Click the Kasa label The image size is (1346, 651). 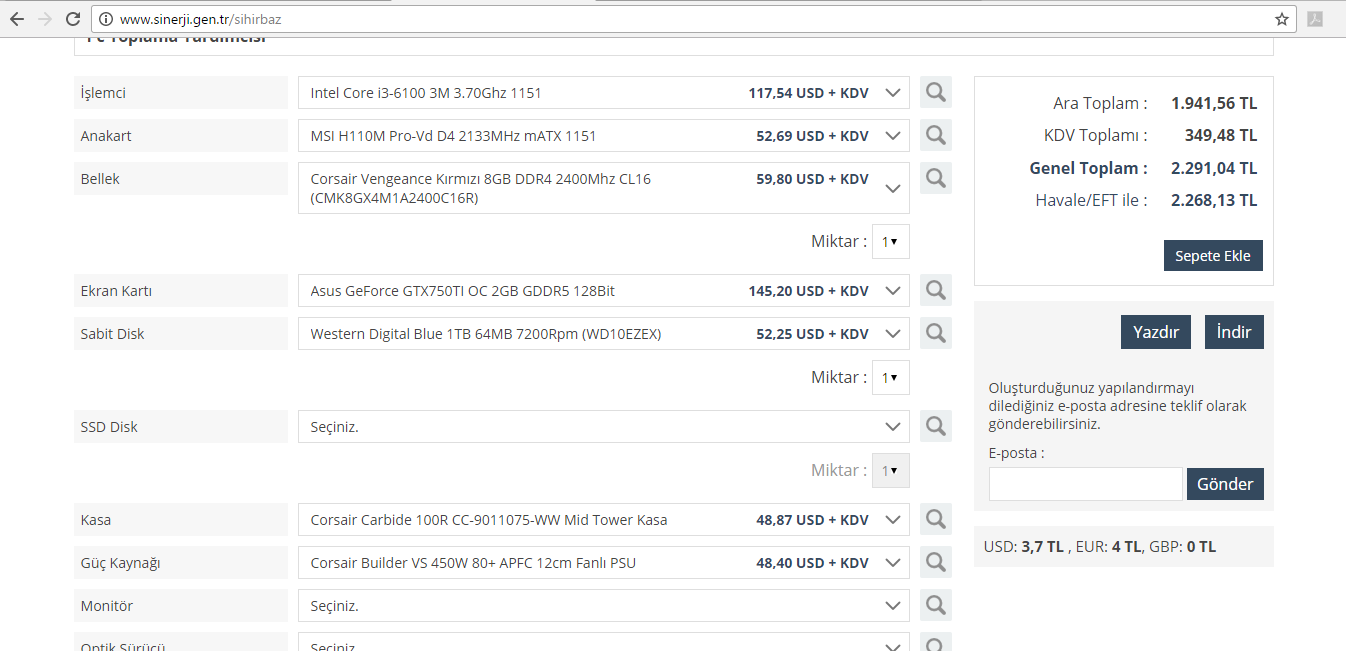[96, 520]
